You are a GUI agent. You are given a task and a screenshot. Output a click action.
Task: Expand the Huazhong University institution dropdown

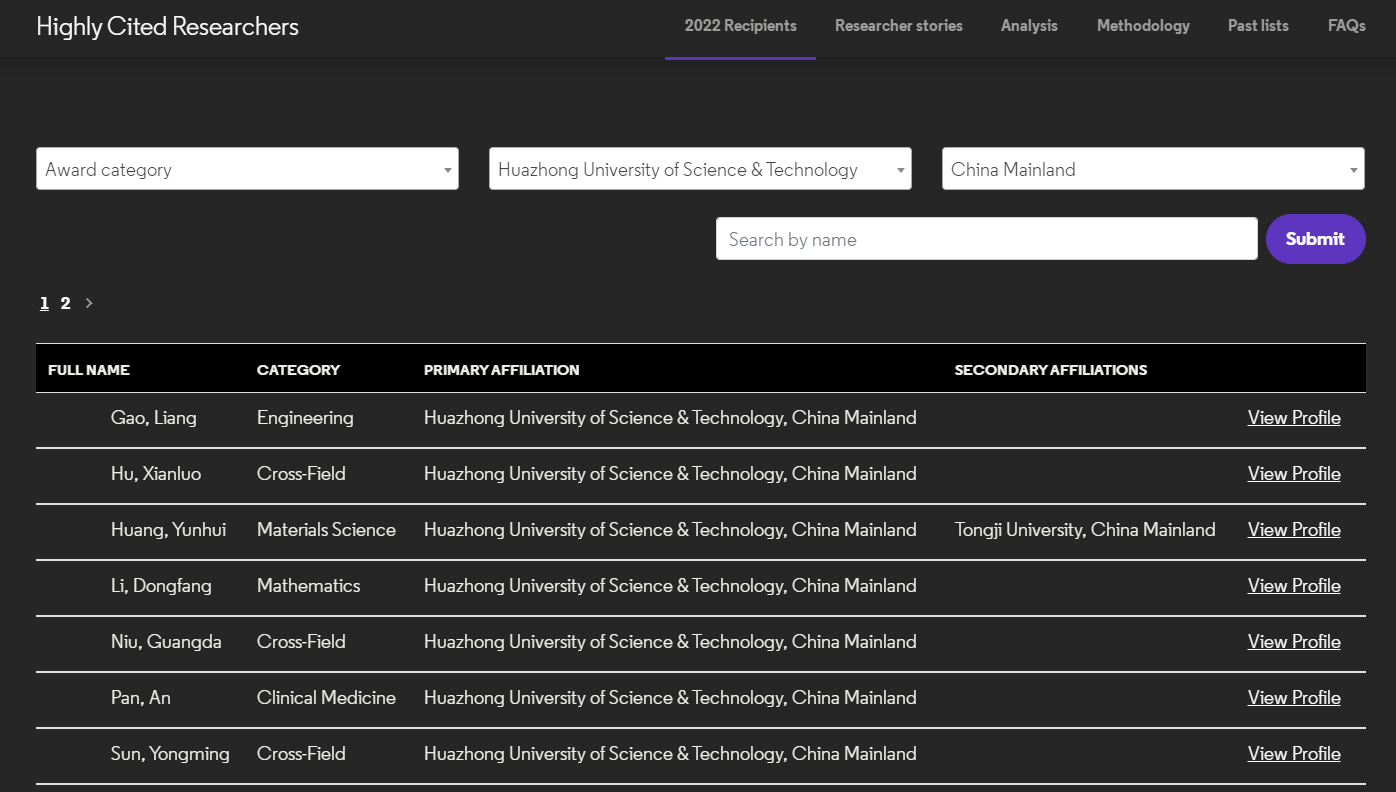(x=700, y=169)
